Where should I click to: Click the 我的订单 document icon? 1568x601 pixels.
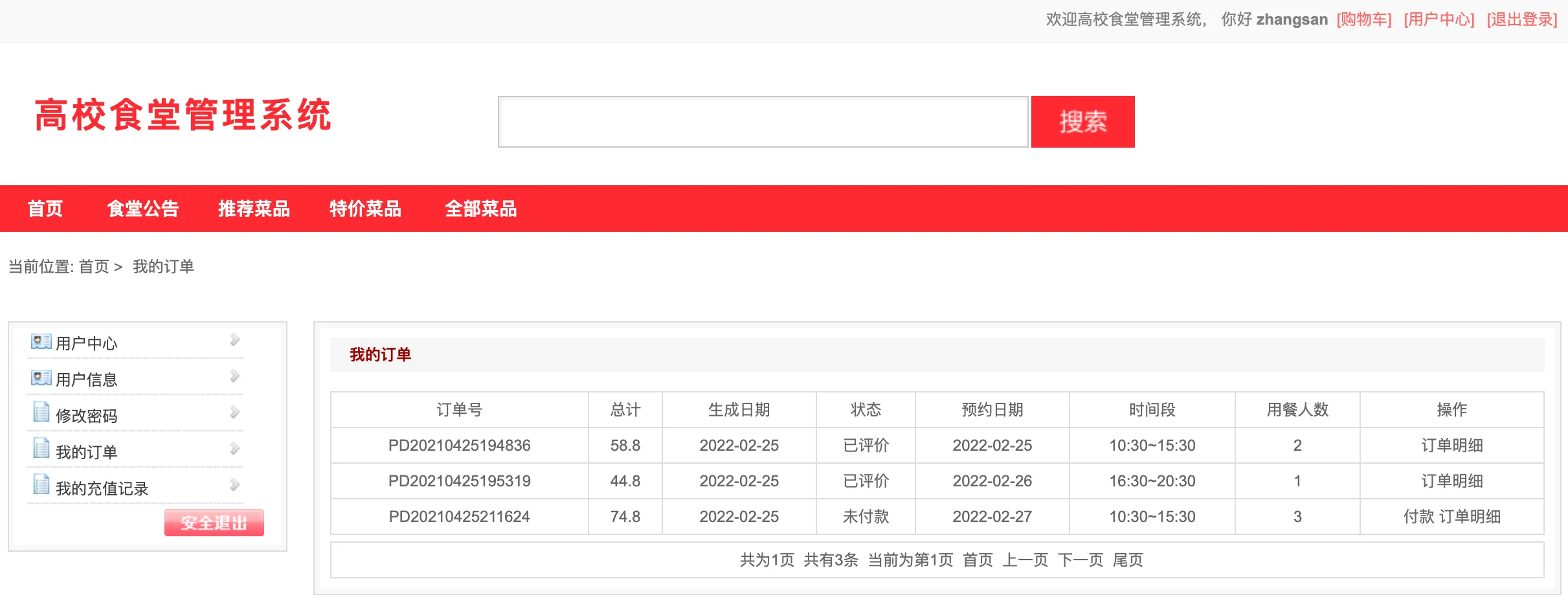[x=40, y=449]
